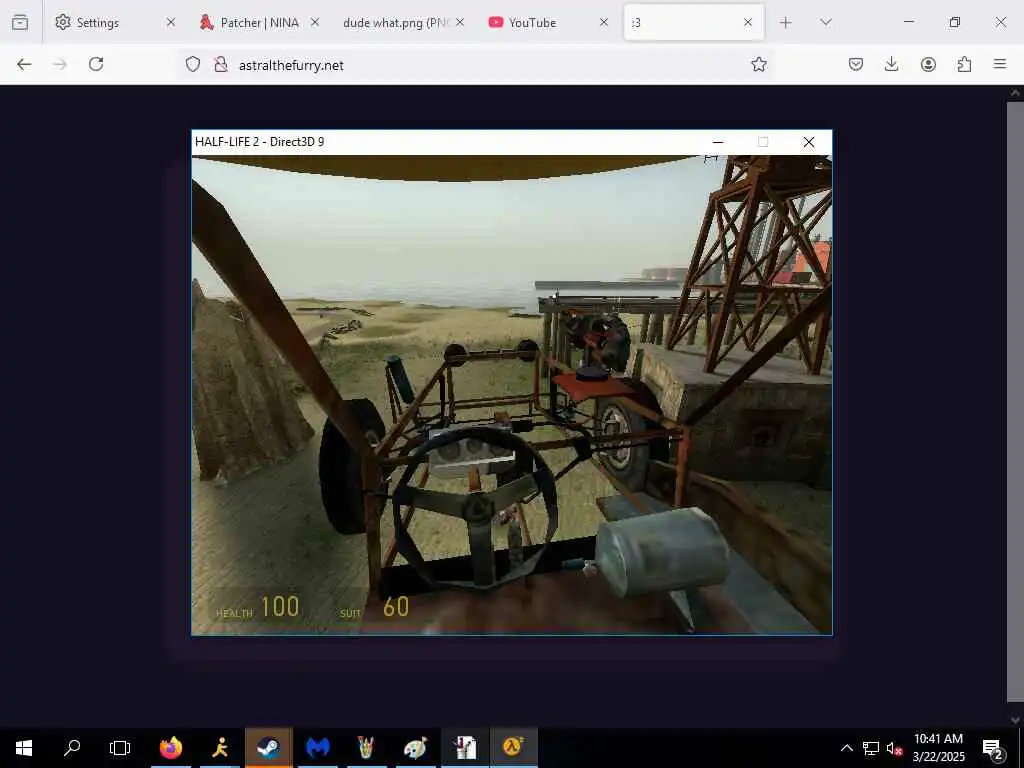Minimize the HALF-LIFE 2 game window
The width and height of the screenshot is (1024, 768).
point(718,142)
